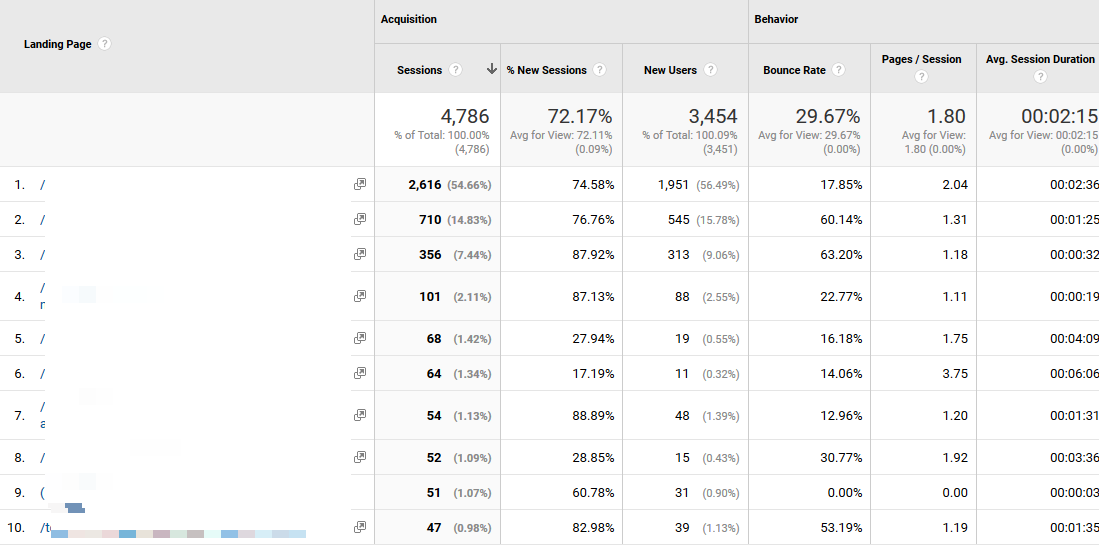
Task: Open row 1 landing page in new window
Action: coord(360,185)
